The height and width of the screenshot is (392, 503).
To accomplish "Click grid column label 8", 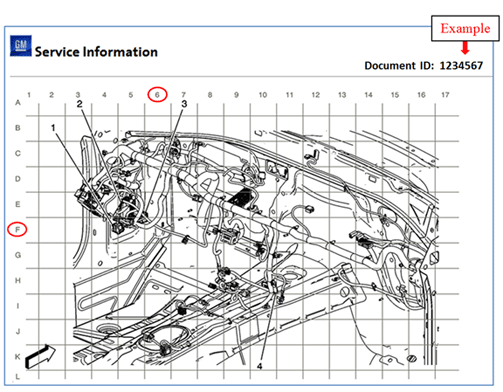I will 210,95.
